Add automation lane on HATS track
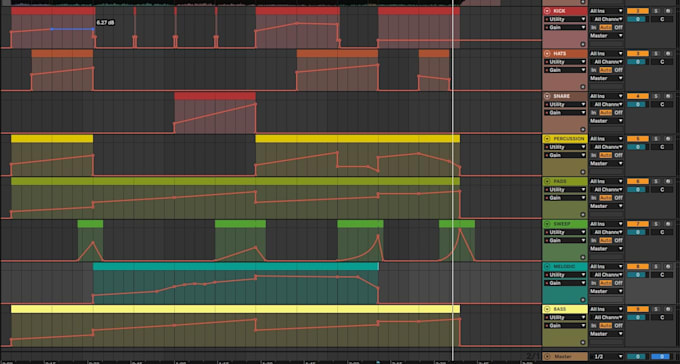The width and height of the screenshot is (680, 364). (583, 86)
